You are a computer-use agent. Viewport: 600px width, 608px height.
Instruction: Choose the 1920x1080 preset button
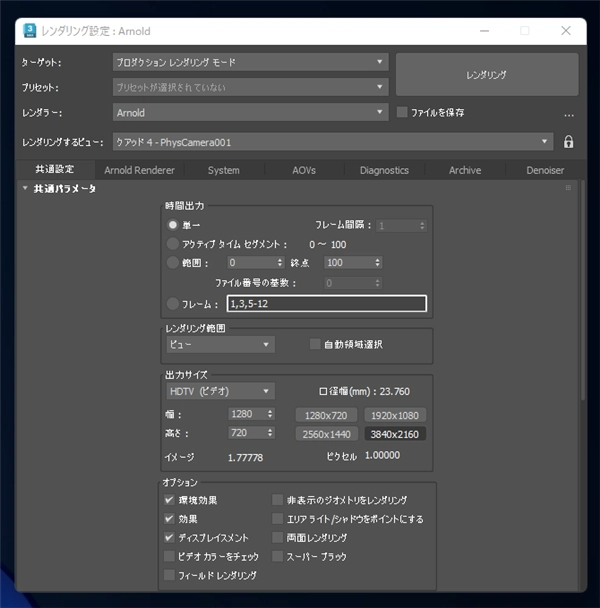395,415
